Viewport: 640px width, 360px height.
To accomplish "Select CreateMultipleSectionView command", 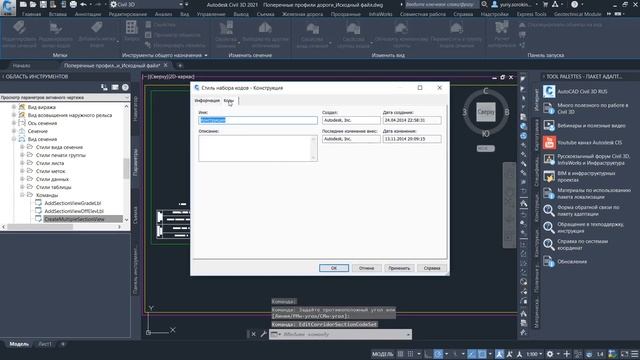I will pyautogui.click(x=74, y=219).
